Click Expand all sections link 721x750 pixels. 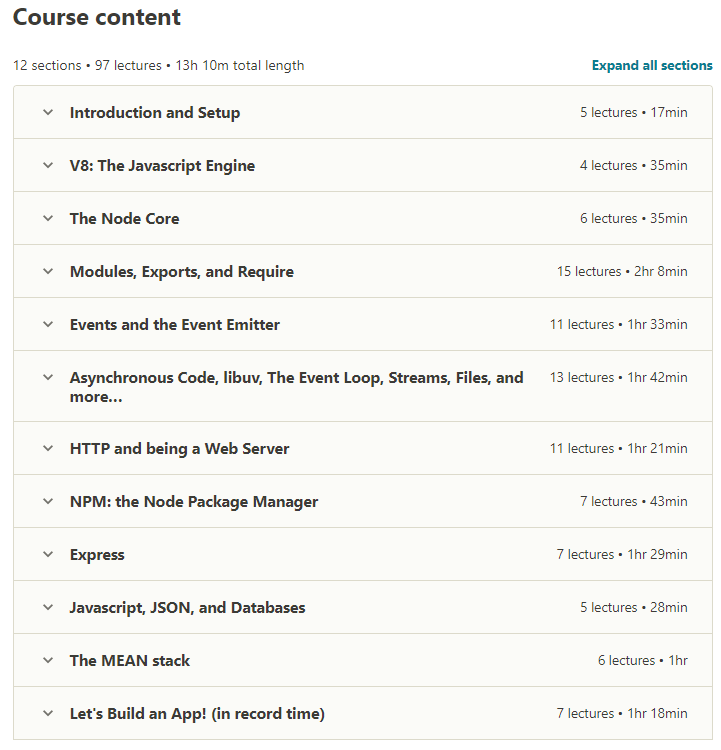point(652,65)
